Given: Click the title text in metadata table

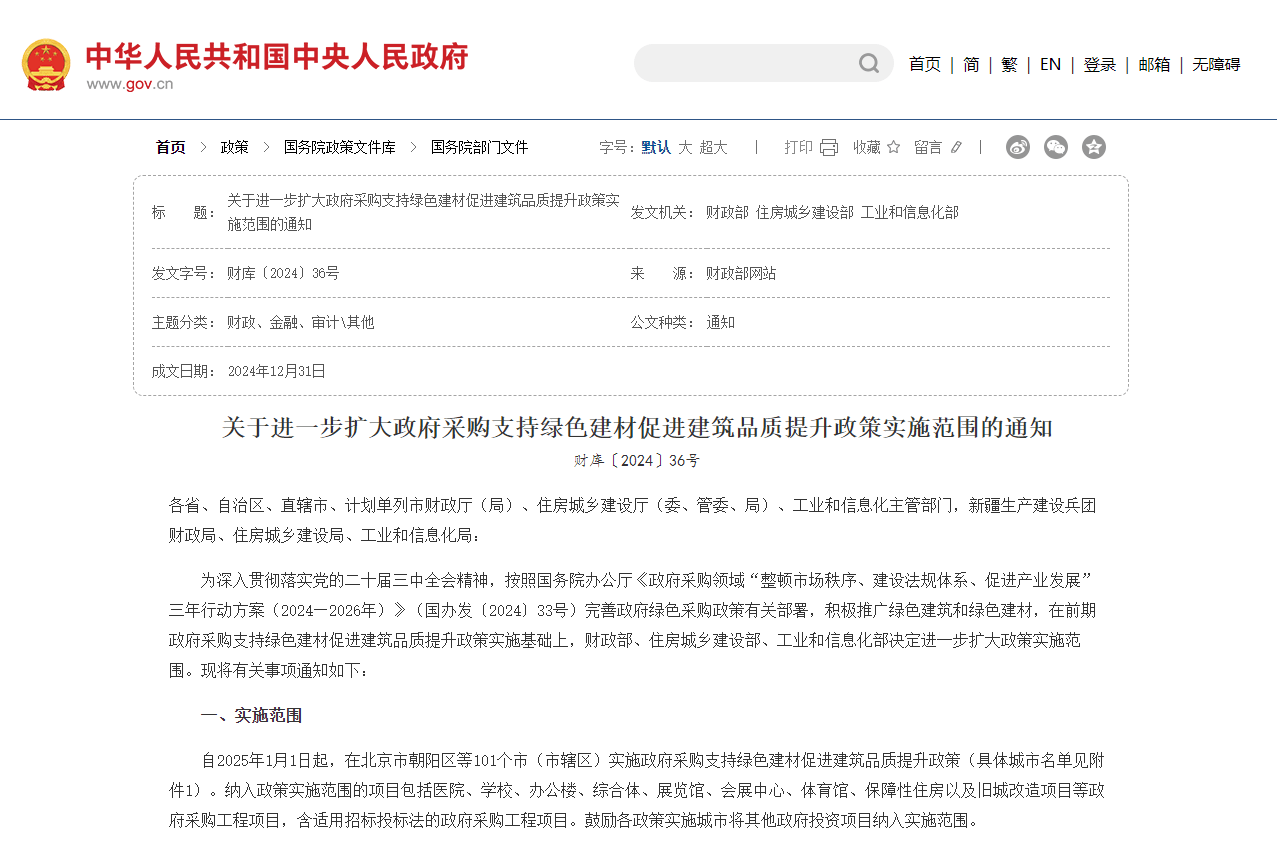Looking at the screenshot, I should pos(423,212).
